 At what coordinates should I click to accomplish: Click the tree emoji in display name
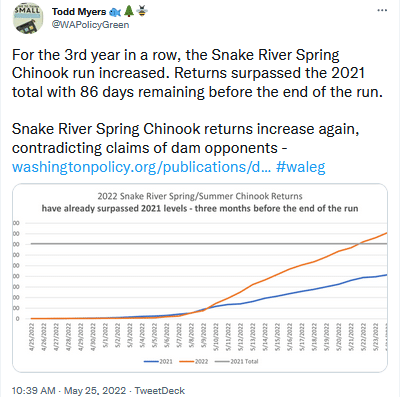129,11
